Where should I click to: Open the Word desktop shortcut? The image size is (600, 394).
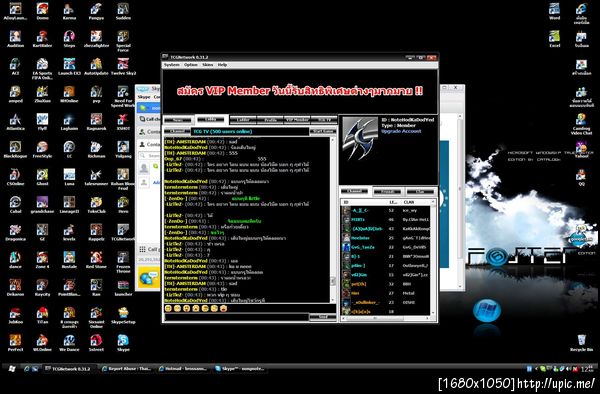coord(554,11)
